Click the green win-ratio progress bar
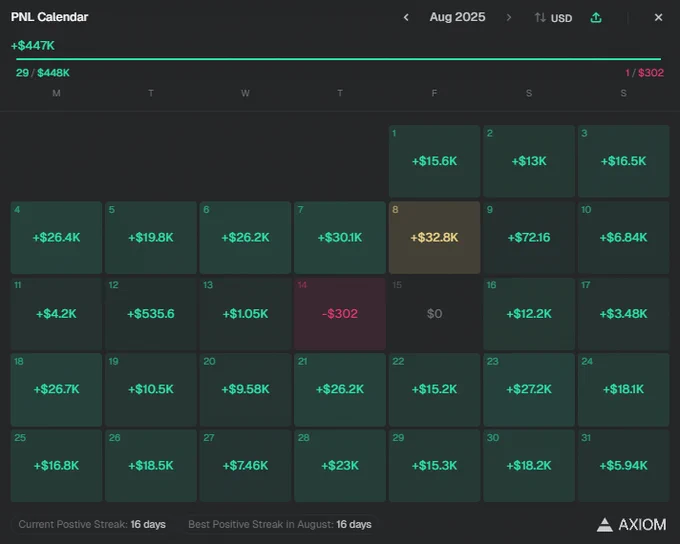 (338, 59)
